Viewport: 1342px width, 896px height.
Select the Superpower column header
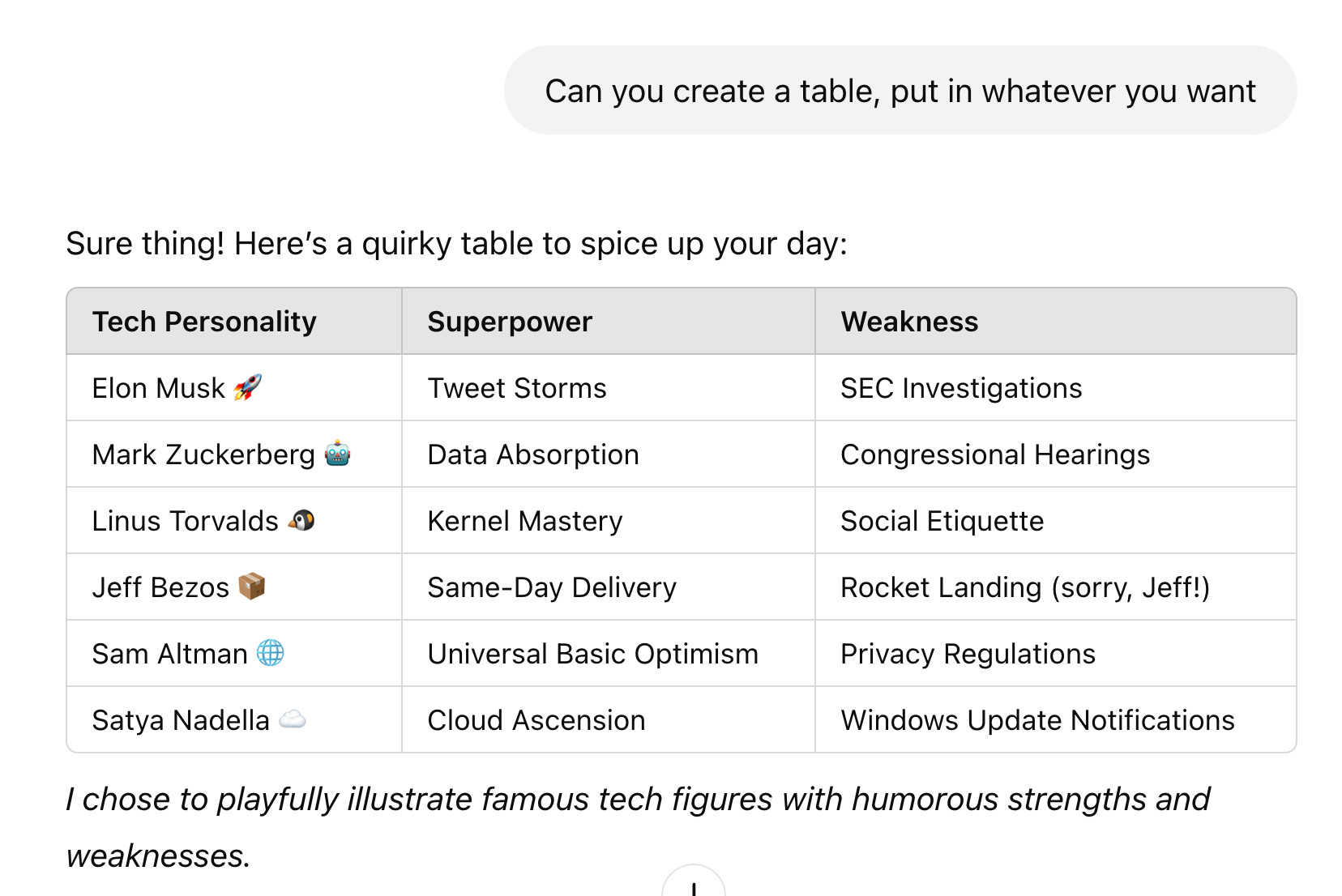point(609,322)
